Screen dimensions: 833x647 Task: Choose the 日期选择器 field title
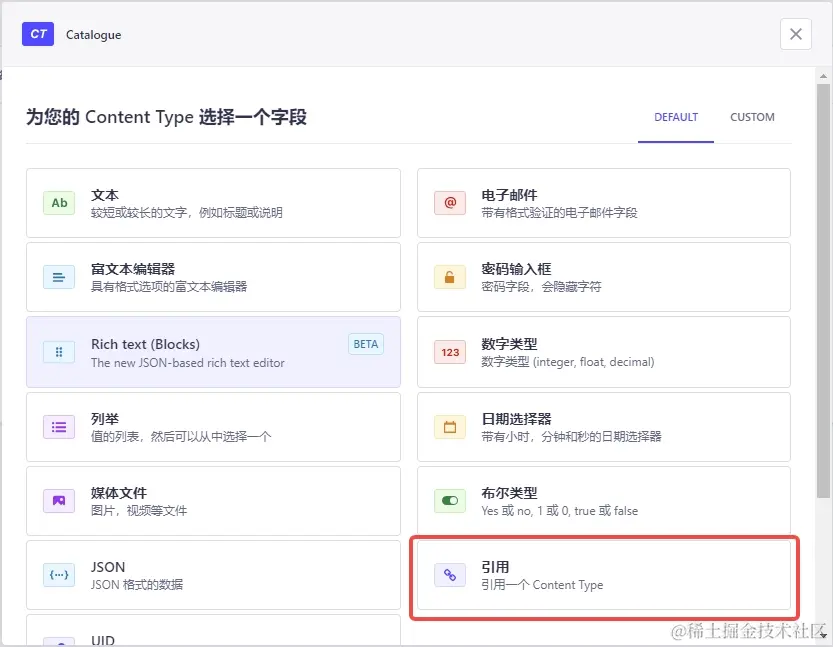(516, 419)
